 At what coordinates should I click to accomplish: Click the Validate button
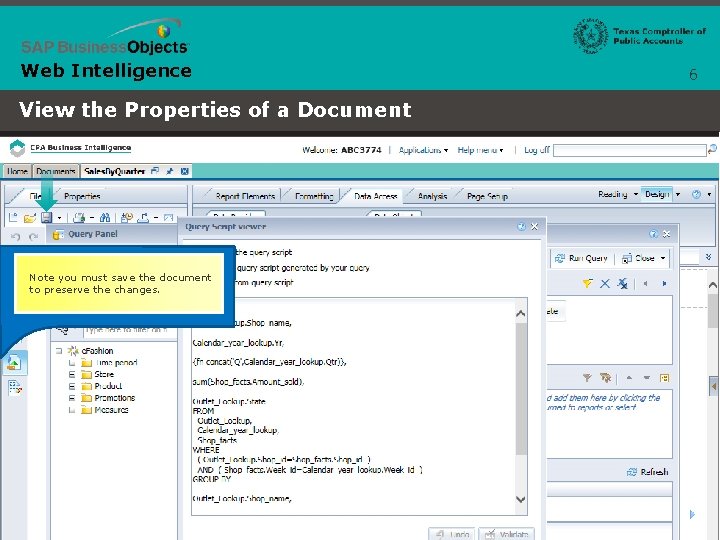pyautogui.click(x=506, y=534)
